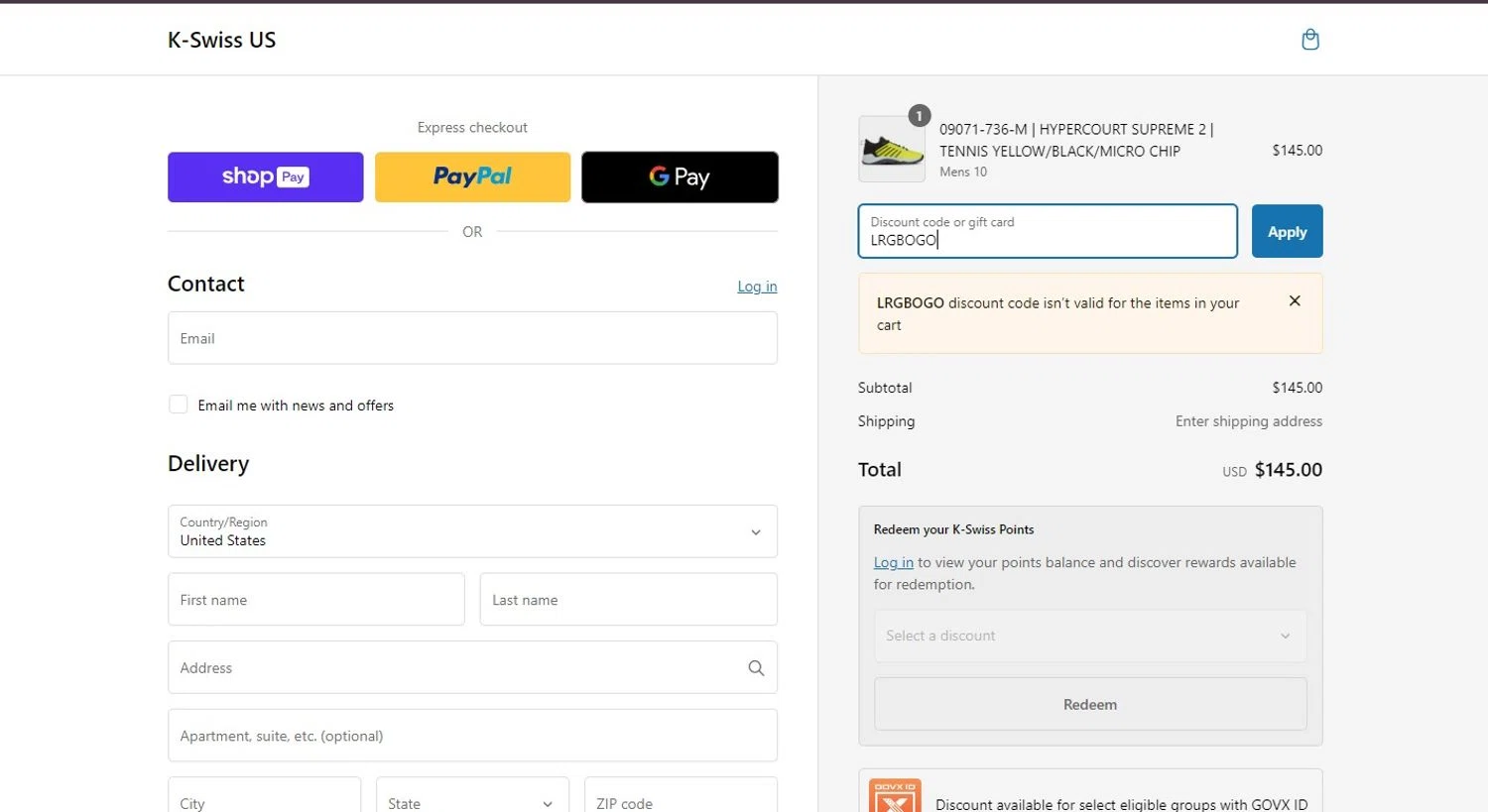This screenshot has height=812, width=1488.
Task: Expand the Country/Region dropdown
Action: tap(472, 531)
